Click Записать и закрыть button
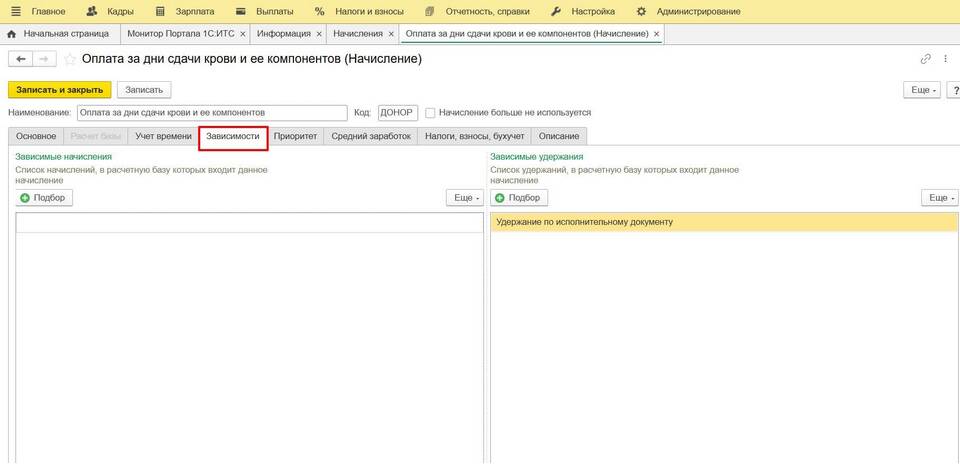Image resolution: width=960 pixels, height=467 pixels. coord(59,90)
